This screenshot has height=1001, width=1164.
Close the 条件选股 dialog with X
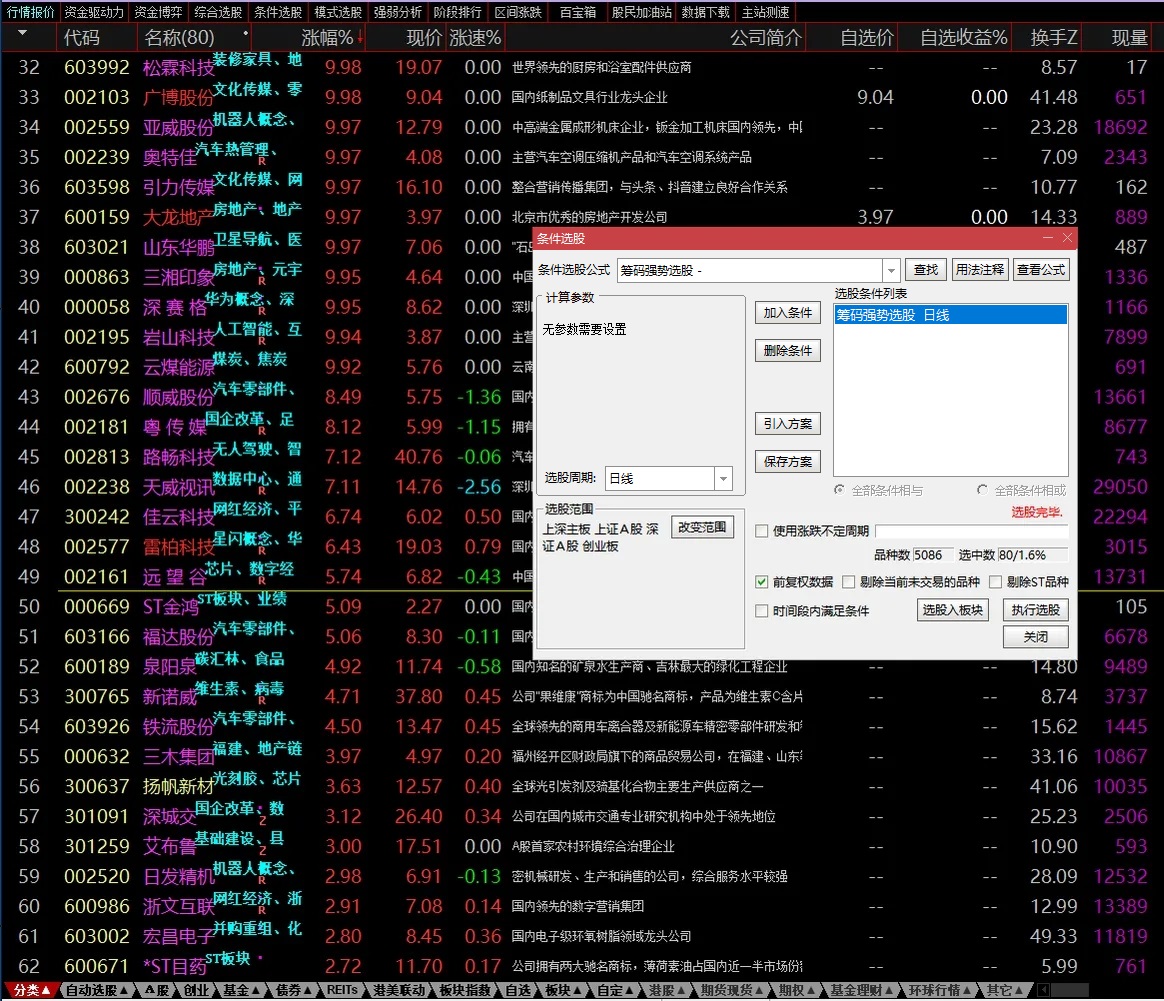tap(1068, 238)
